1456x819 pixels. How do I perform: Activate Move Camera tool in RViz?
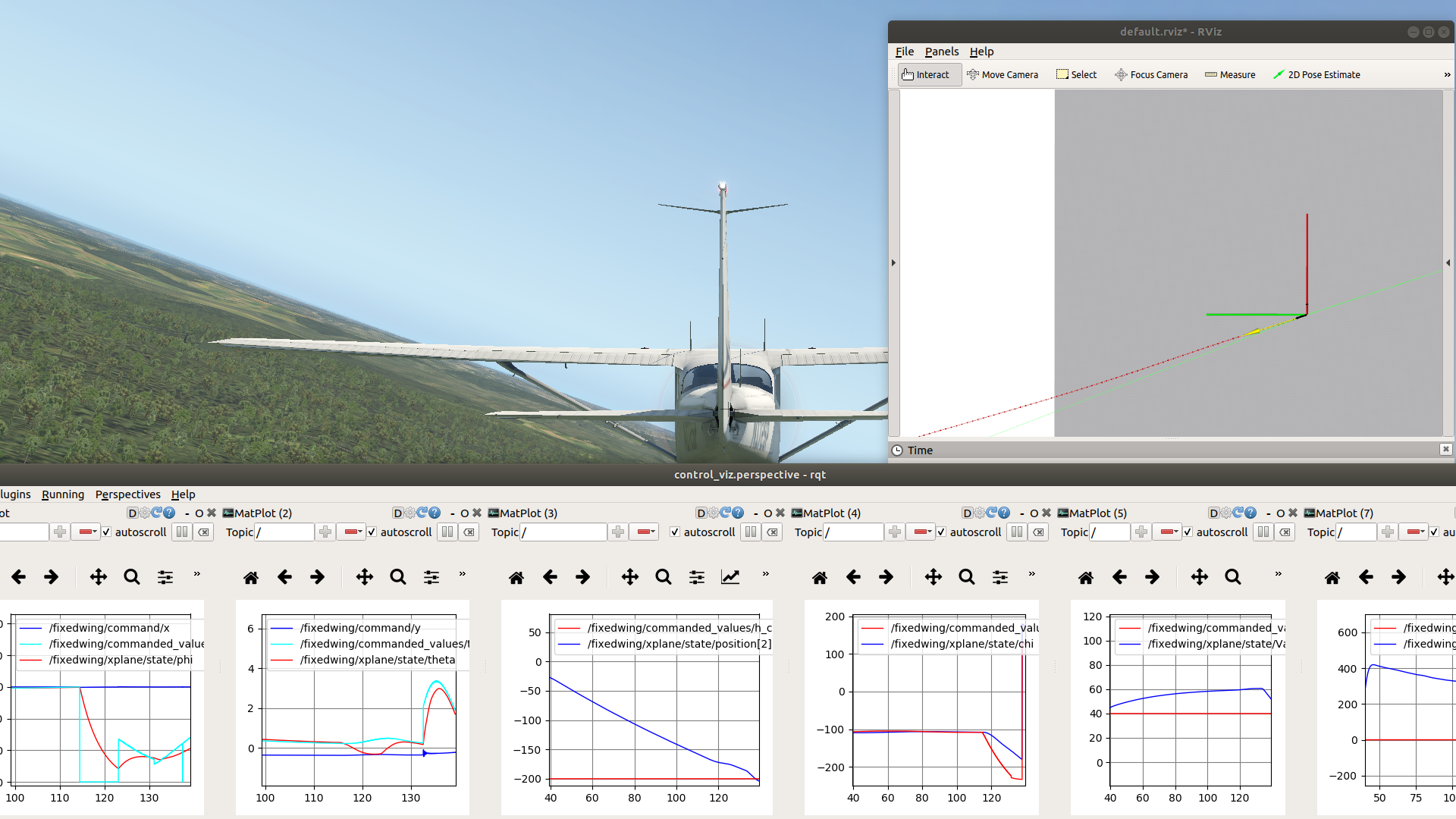[1003, 74]
